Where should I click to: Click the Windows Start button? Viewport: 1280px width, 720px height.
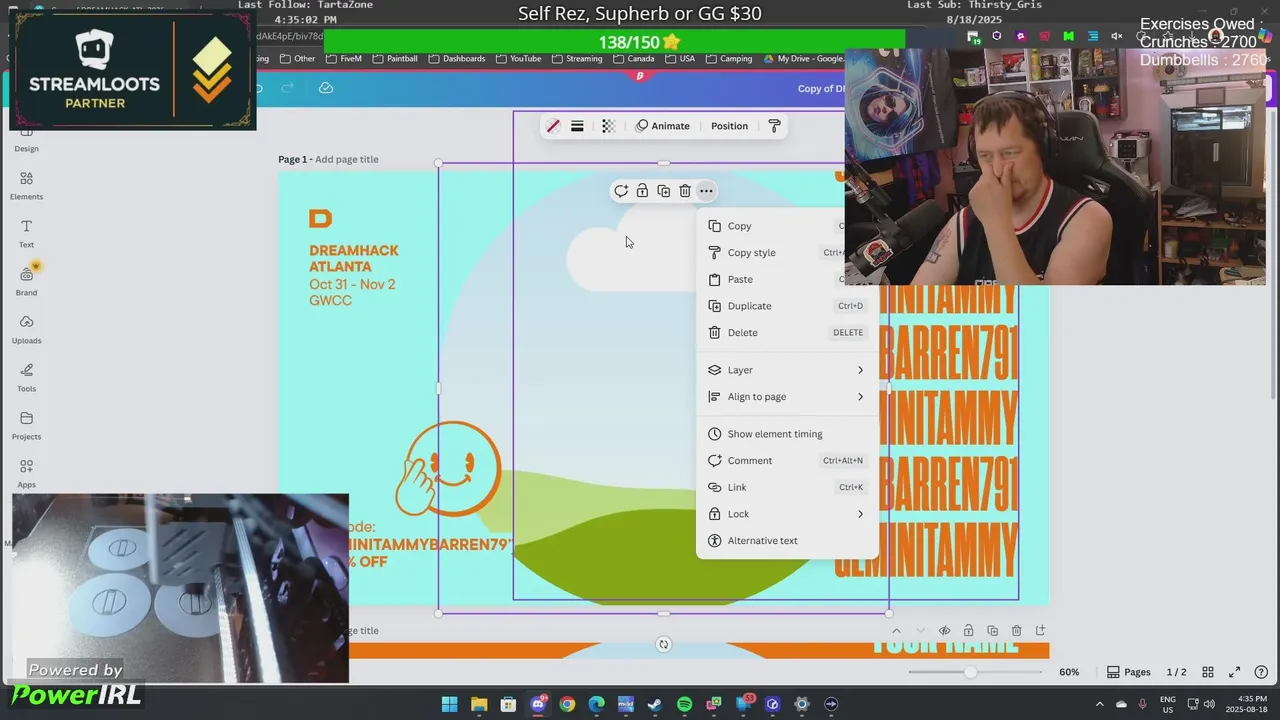[x=450, y=704]
